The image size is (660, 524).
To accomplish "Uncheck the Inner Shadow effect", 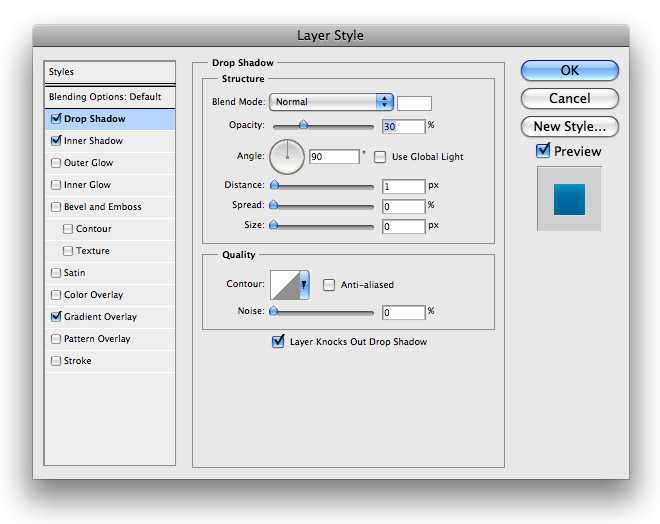I will [x=56, y=141].
